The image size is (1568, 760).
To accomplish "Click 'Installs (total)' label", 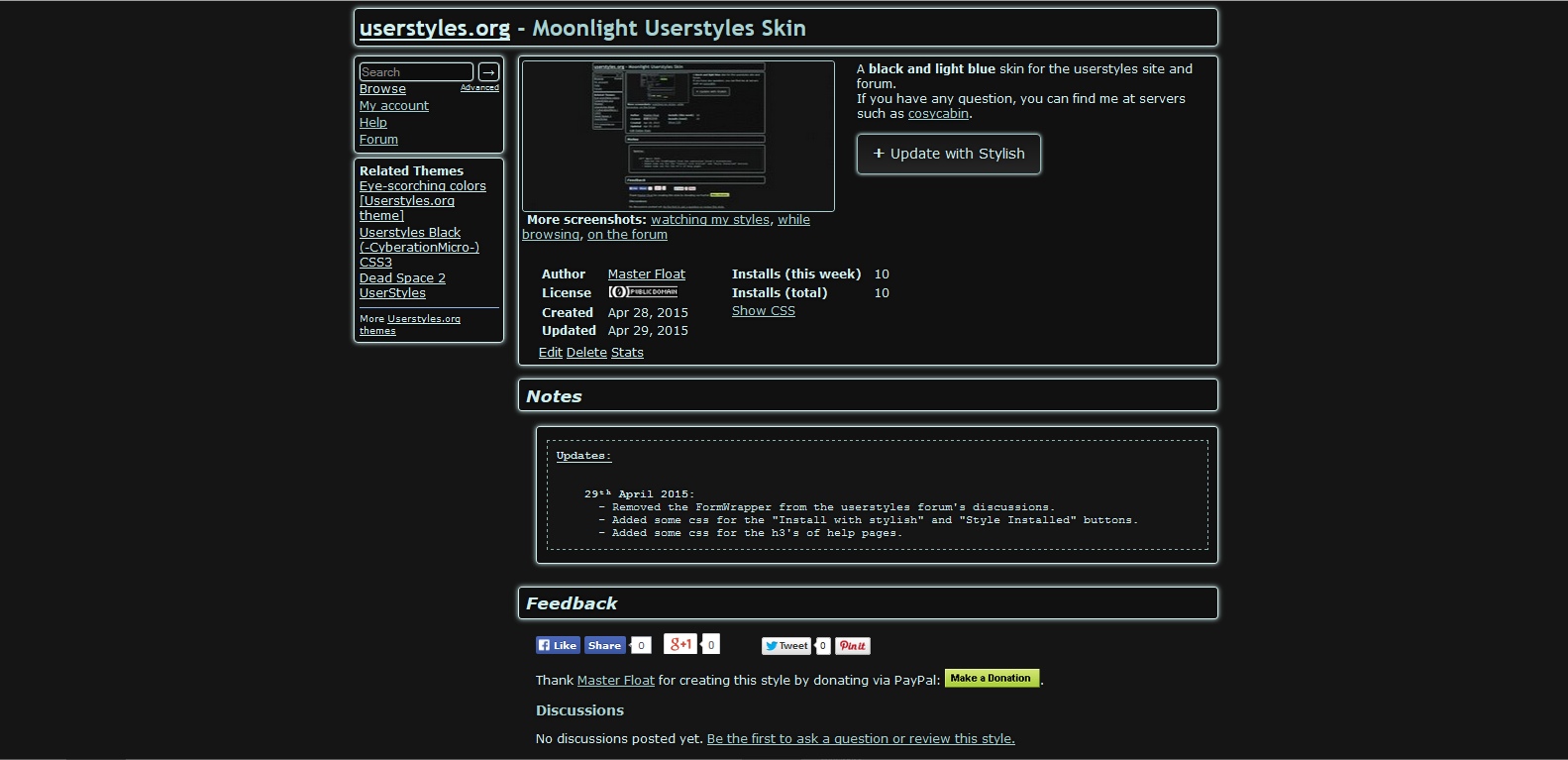I will click(780, 293).
